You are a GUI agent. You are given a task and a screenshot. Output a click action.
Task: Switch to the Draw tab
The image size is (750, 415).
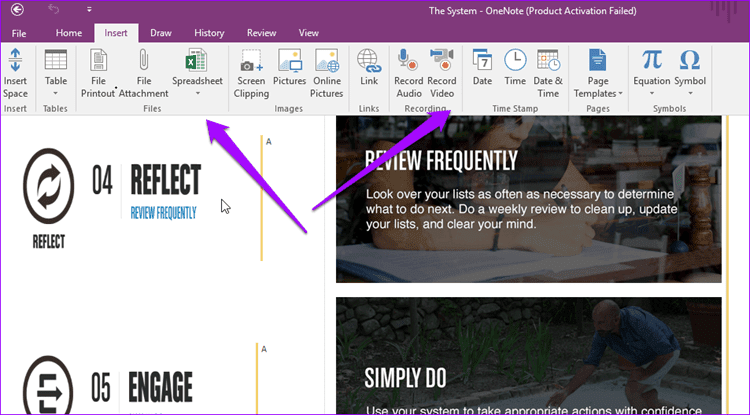pyautogui.click(x=161, y=33)
